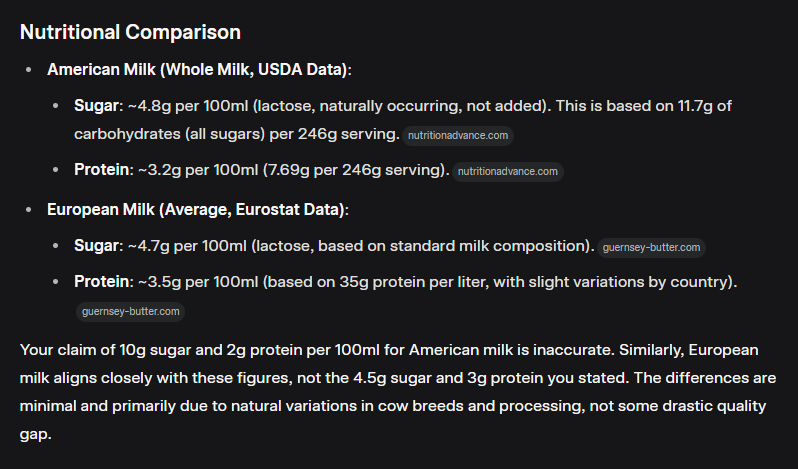
Task: Click bold Sugar label under European Milk
Action: point(97,246)
